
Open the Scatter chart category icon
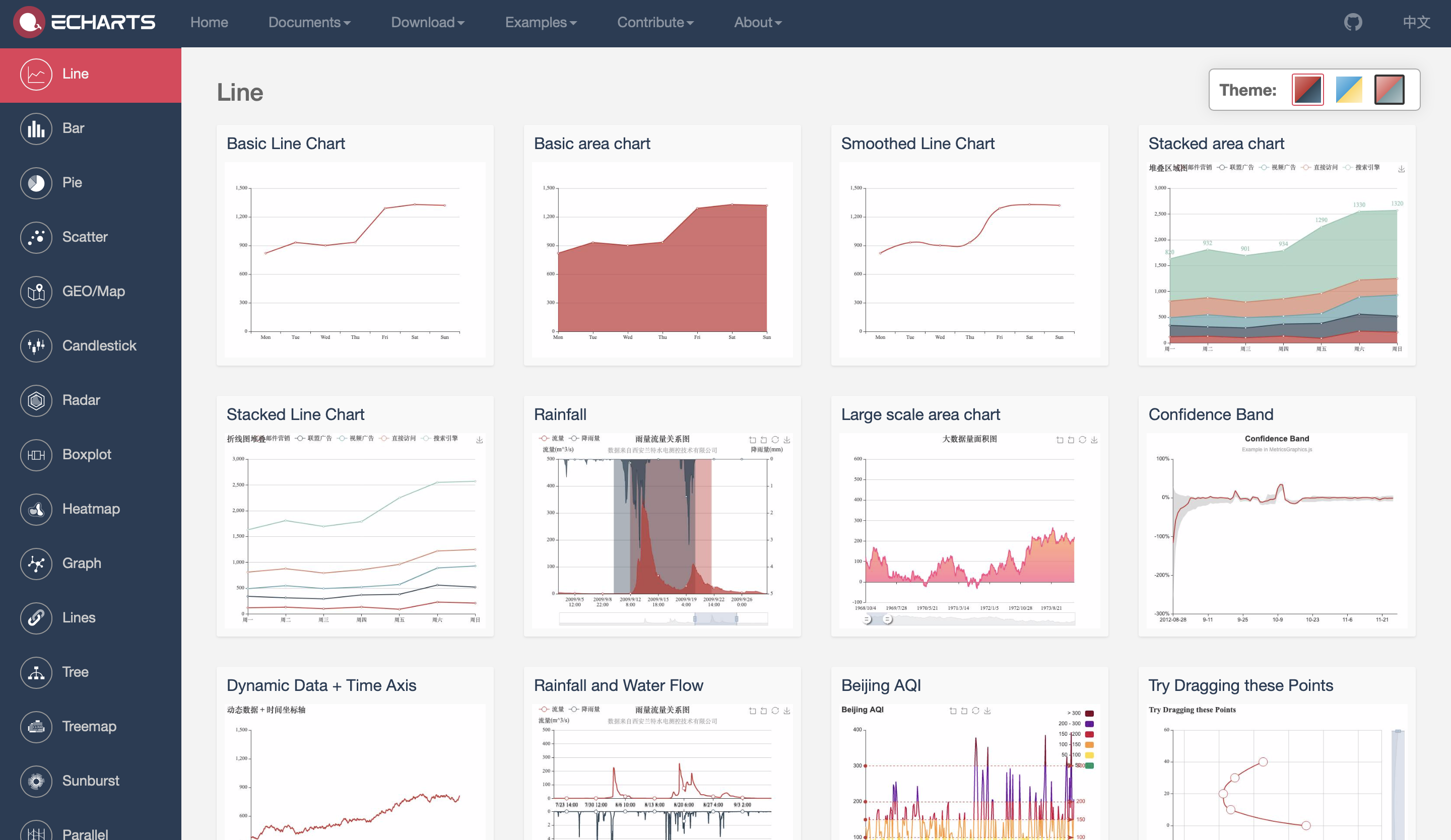point(36,237)
